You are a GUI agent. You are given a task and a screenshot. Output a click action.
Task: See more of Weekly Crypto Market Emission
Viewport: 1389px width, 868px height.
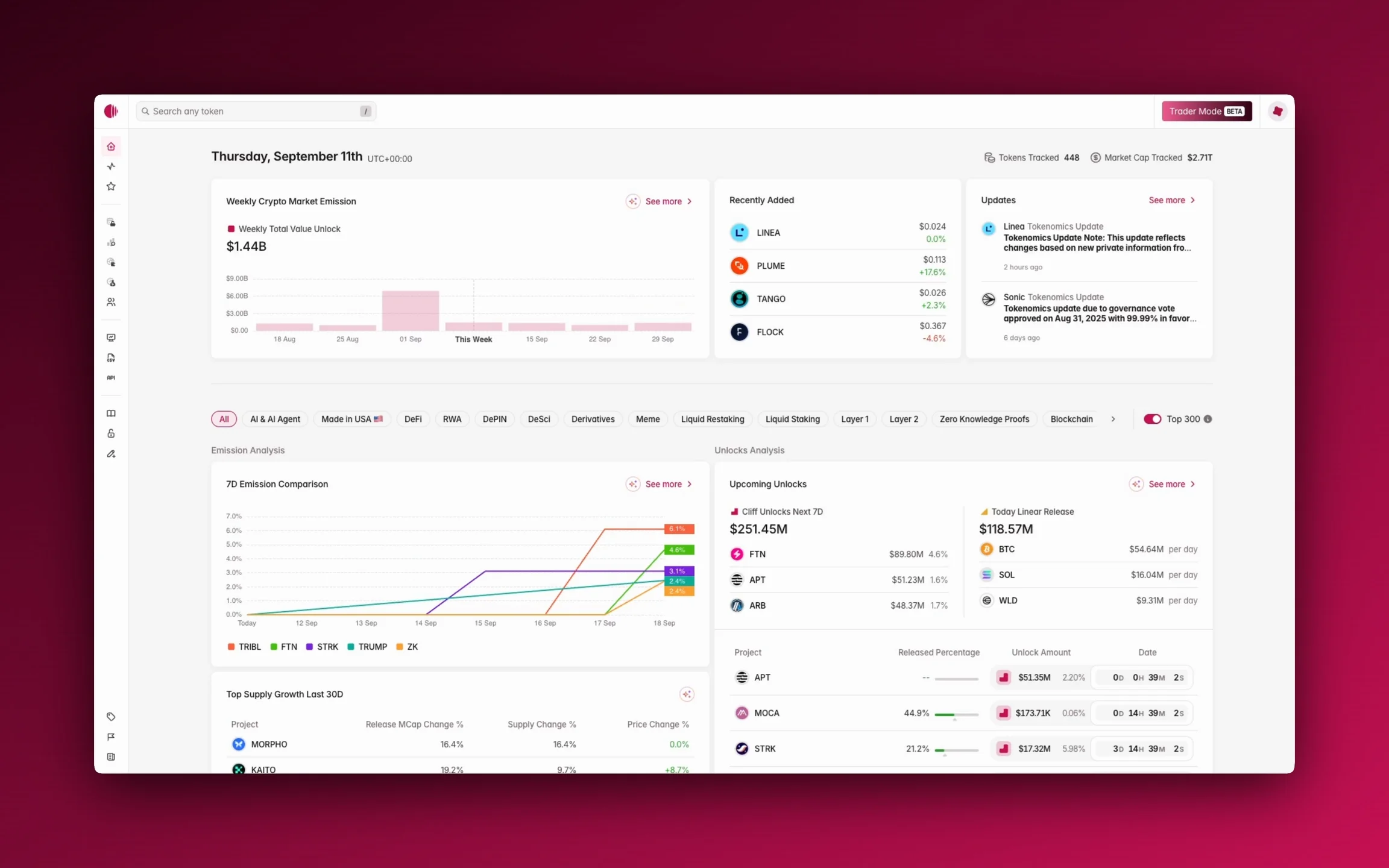pyautogui.click(x=669, y=201)
